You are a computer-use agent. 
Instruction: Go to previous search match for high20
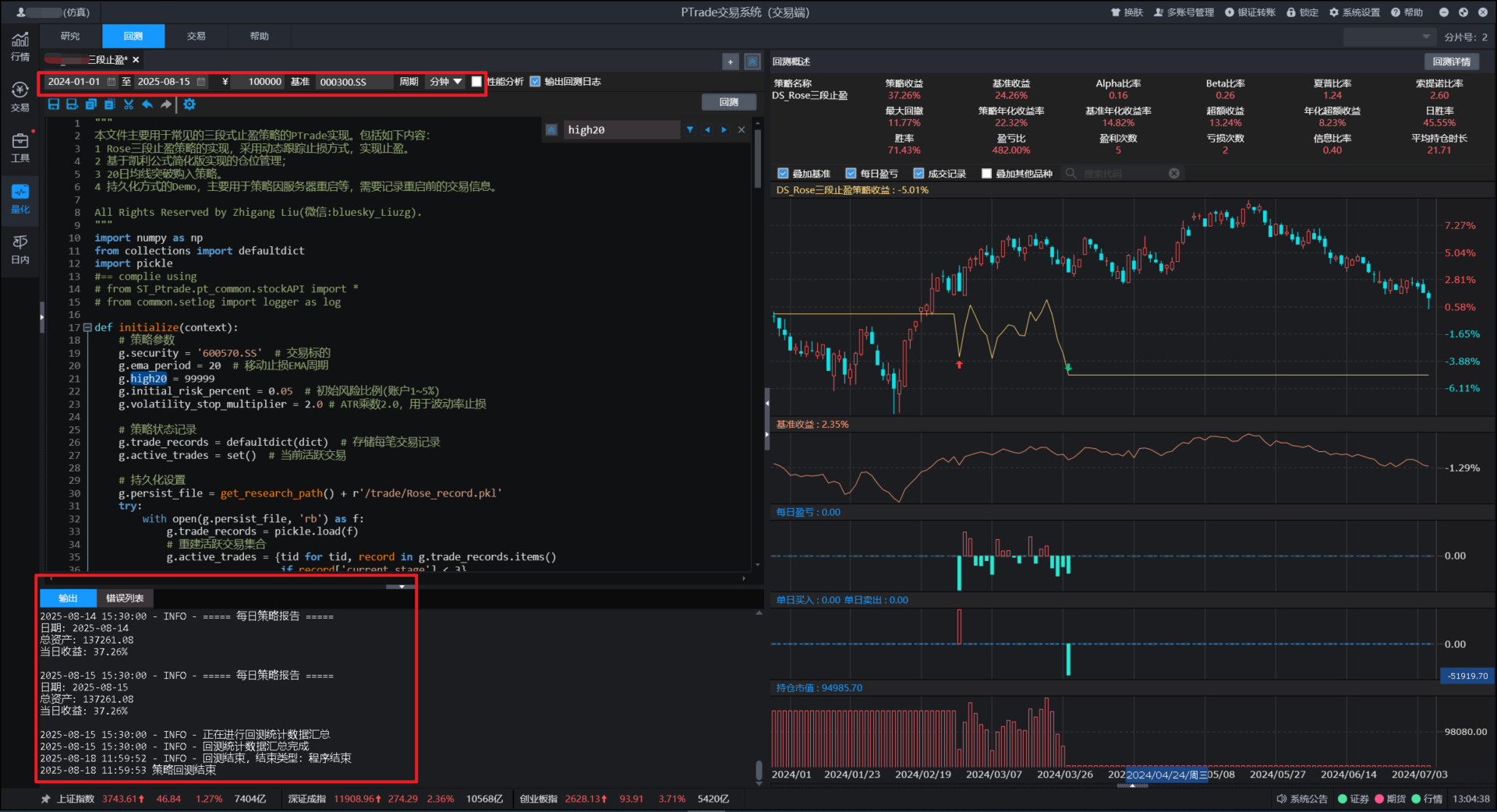pyautogui.click(x=707, y=130)
